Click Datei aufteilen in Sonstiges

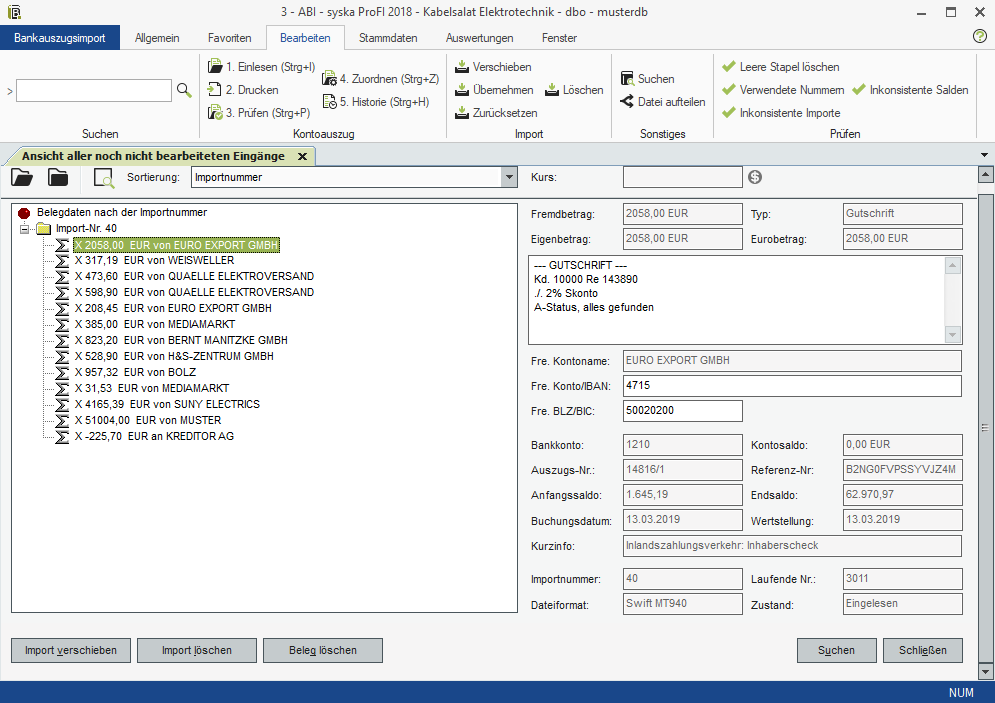pyautogui.click(x=662, y=102)
